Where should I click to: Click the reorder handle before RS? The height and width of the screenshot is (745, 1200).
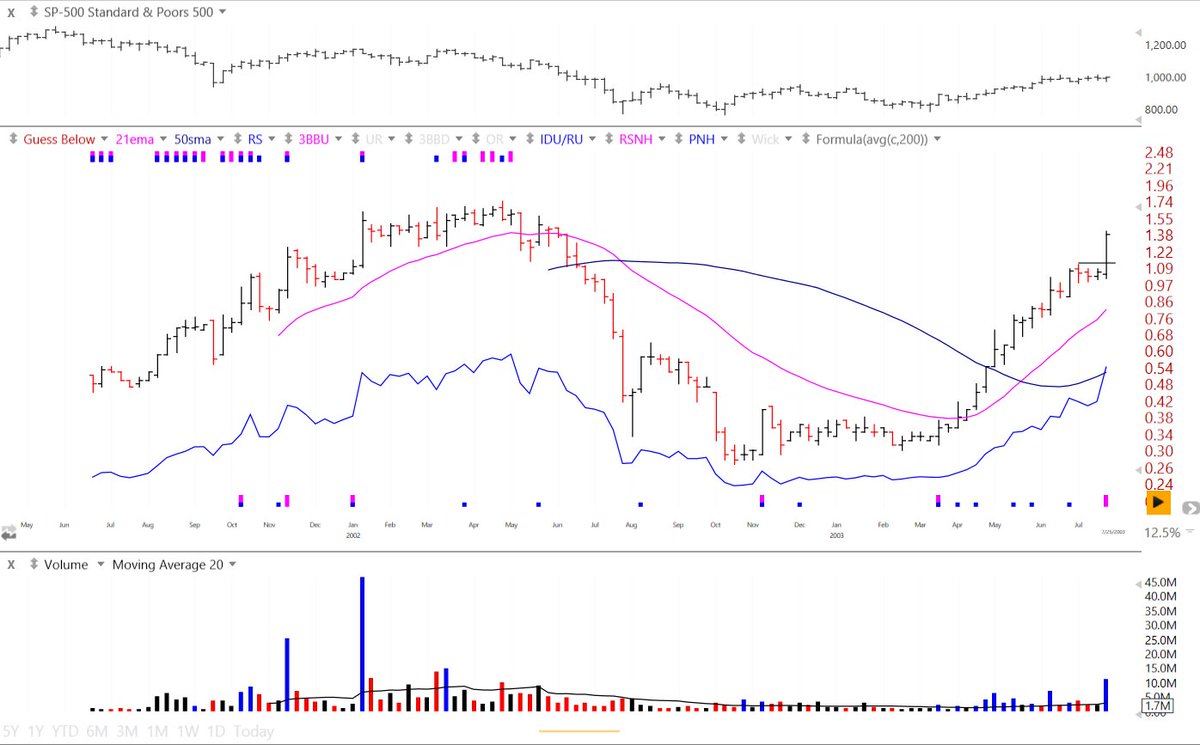pos(237,139)
